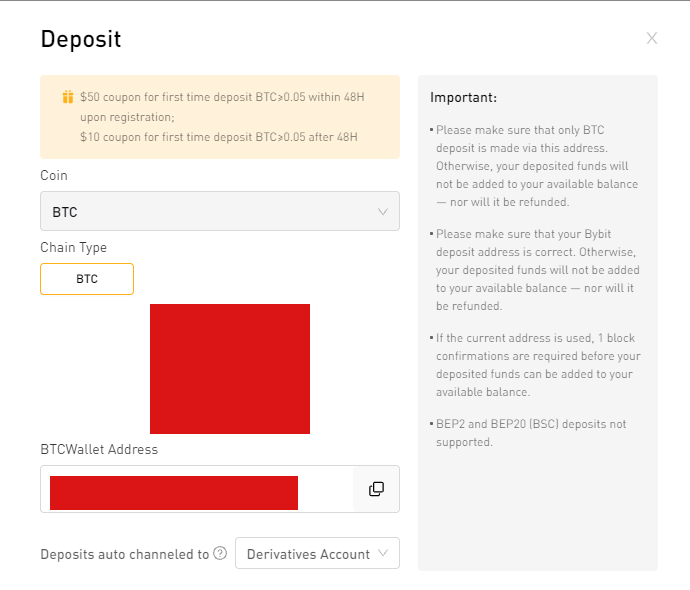Open the auto channeled help tooltip
Image resolution: width=690 pixels, height=590 pixels.
click(220, 553)
